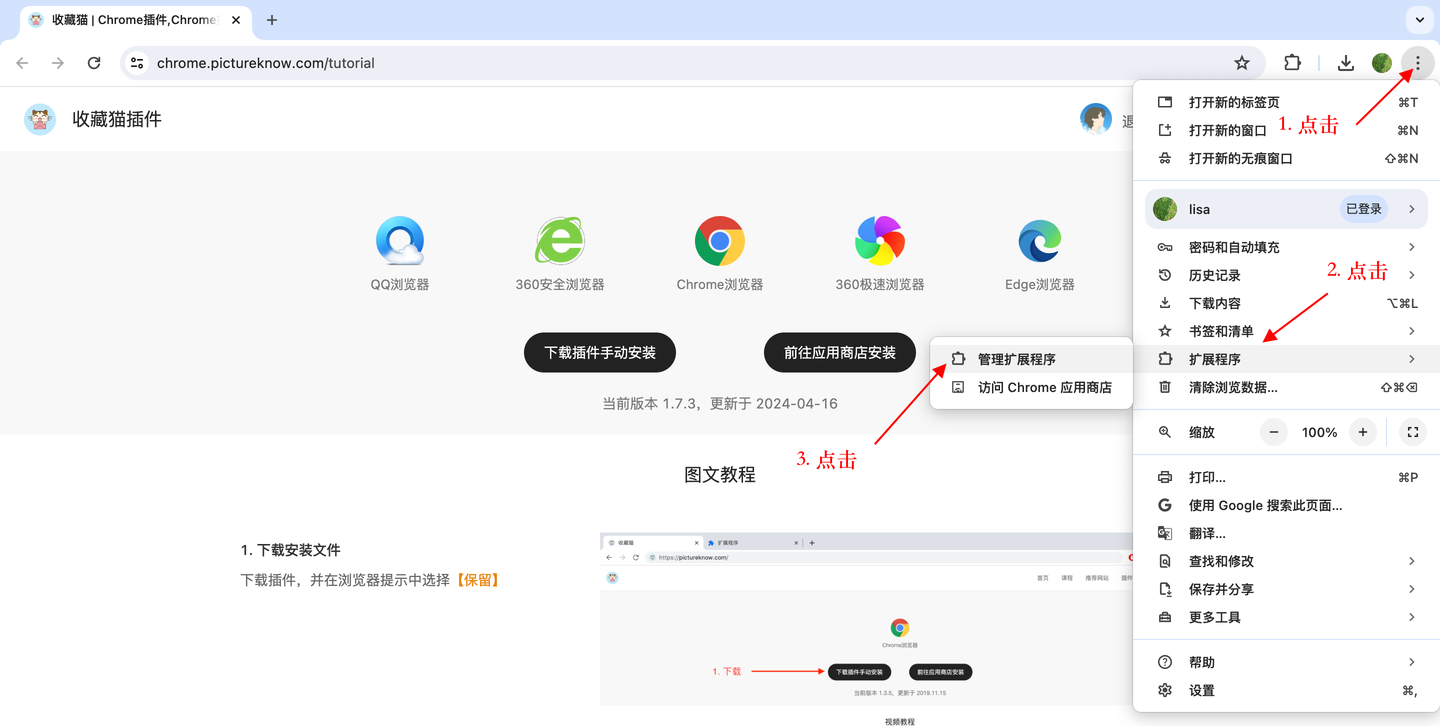Click the 收藏猫插件 site title text
Image resolution: width=1440 pixels, height=726 pixels.
[117, 119]
